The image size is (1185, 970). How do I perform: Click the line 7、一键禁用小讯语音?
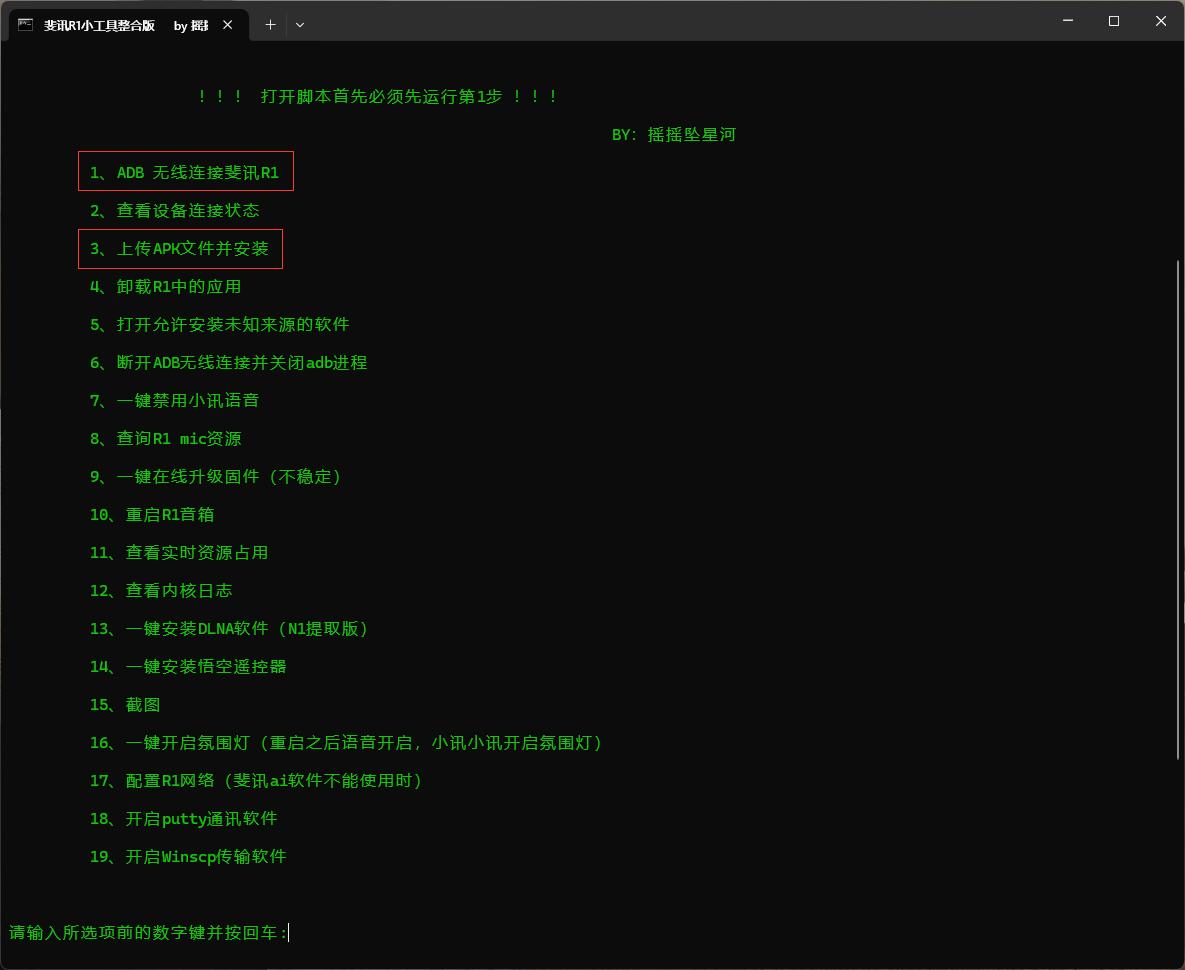[175, 400]
